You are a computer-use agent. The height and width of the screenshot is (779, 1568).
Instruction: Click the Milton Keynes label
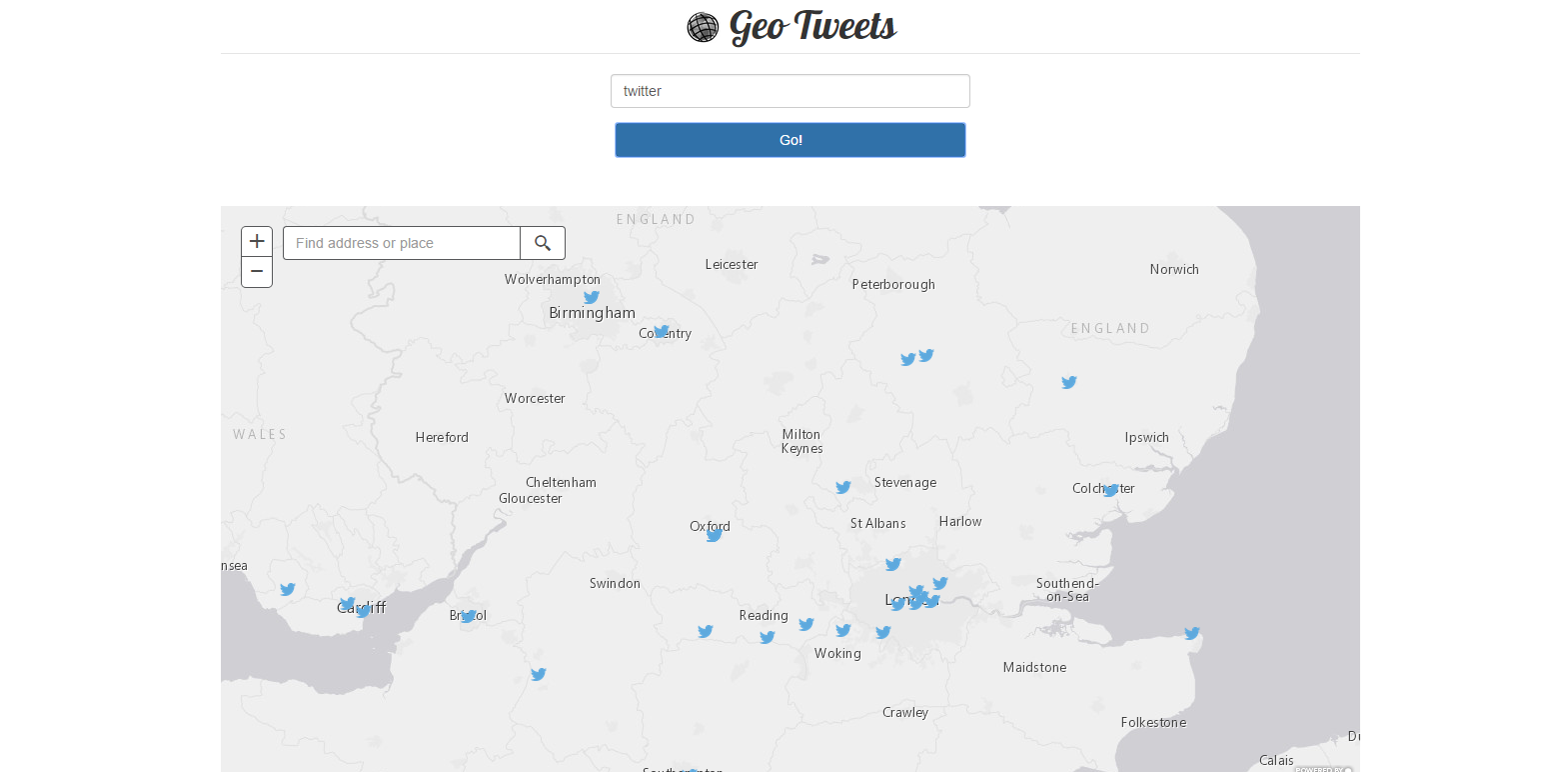point(801,441)
